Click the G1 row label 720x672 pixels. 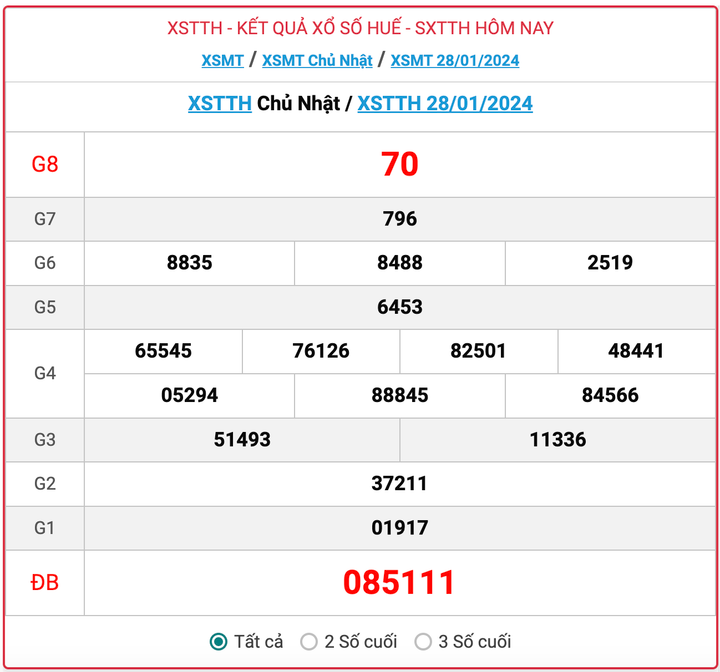coord(45,528)
